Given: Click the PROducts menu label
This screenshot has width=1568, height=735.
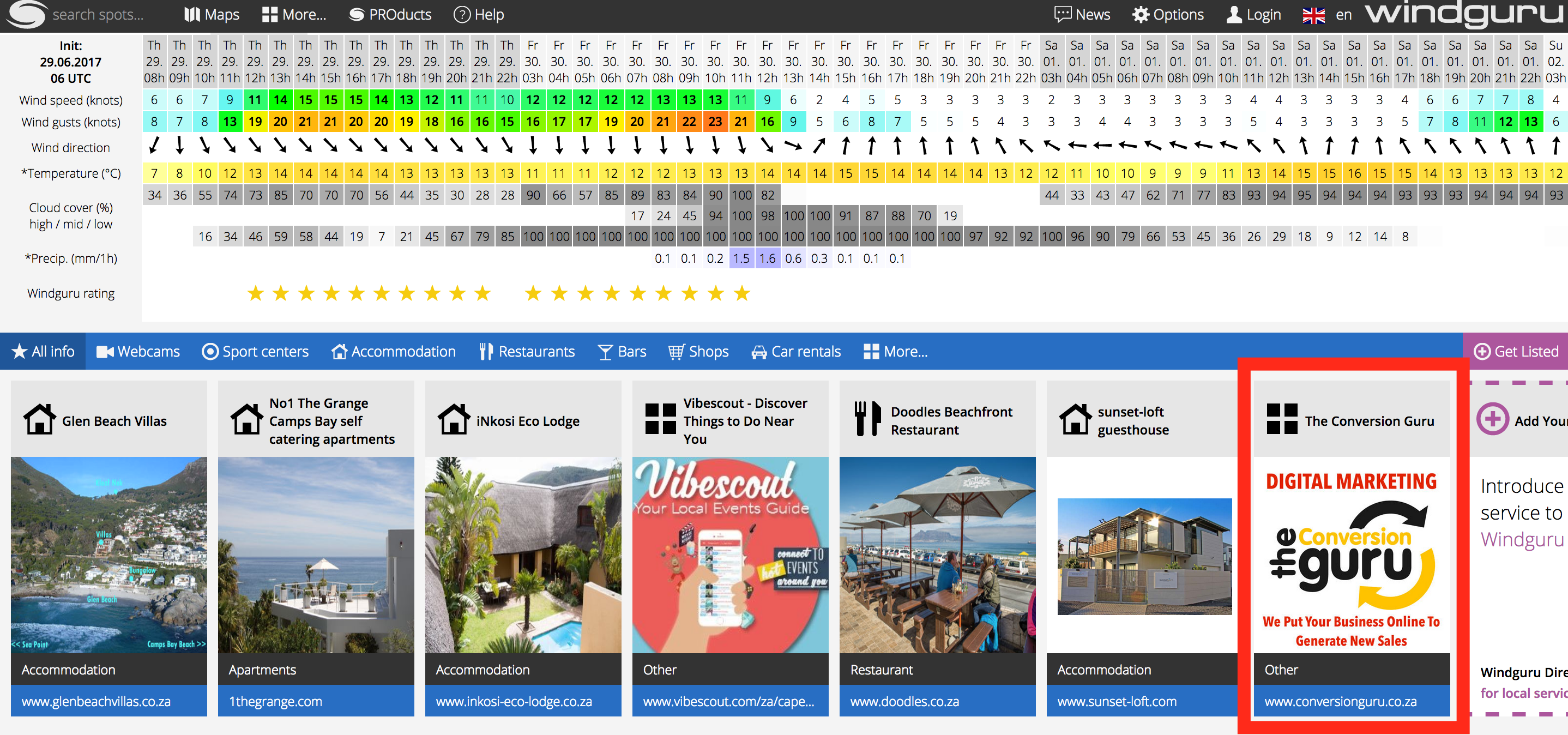Looking at the screenshot, I should click(401, 15).
